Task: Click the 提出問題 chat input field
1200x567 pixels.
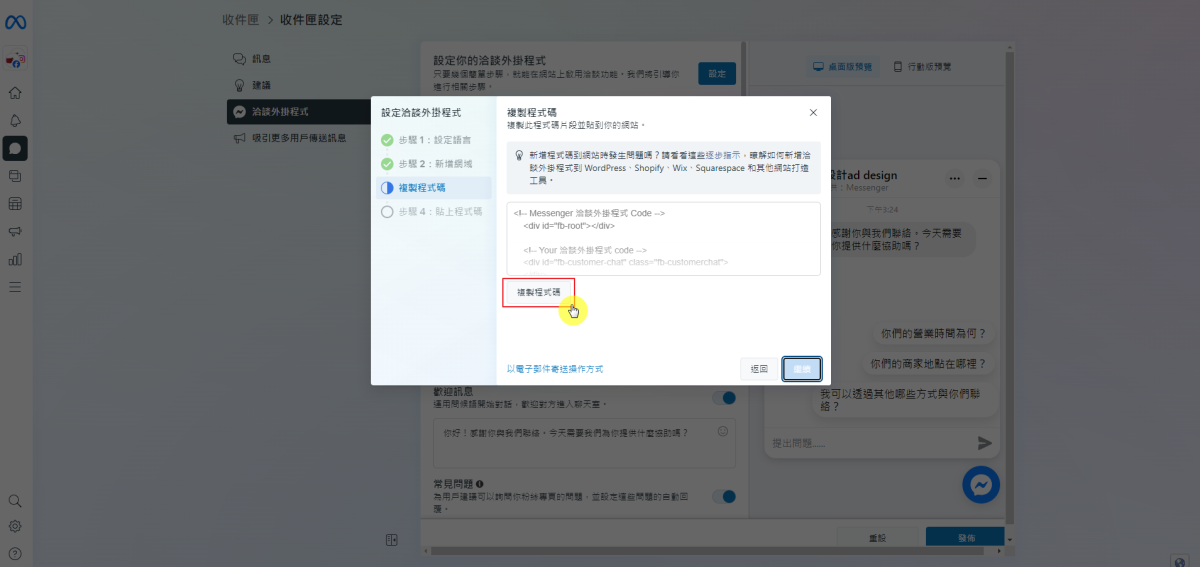Action: click(x=870, y=442)
